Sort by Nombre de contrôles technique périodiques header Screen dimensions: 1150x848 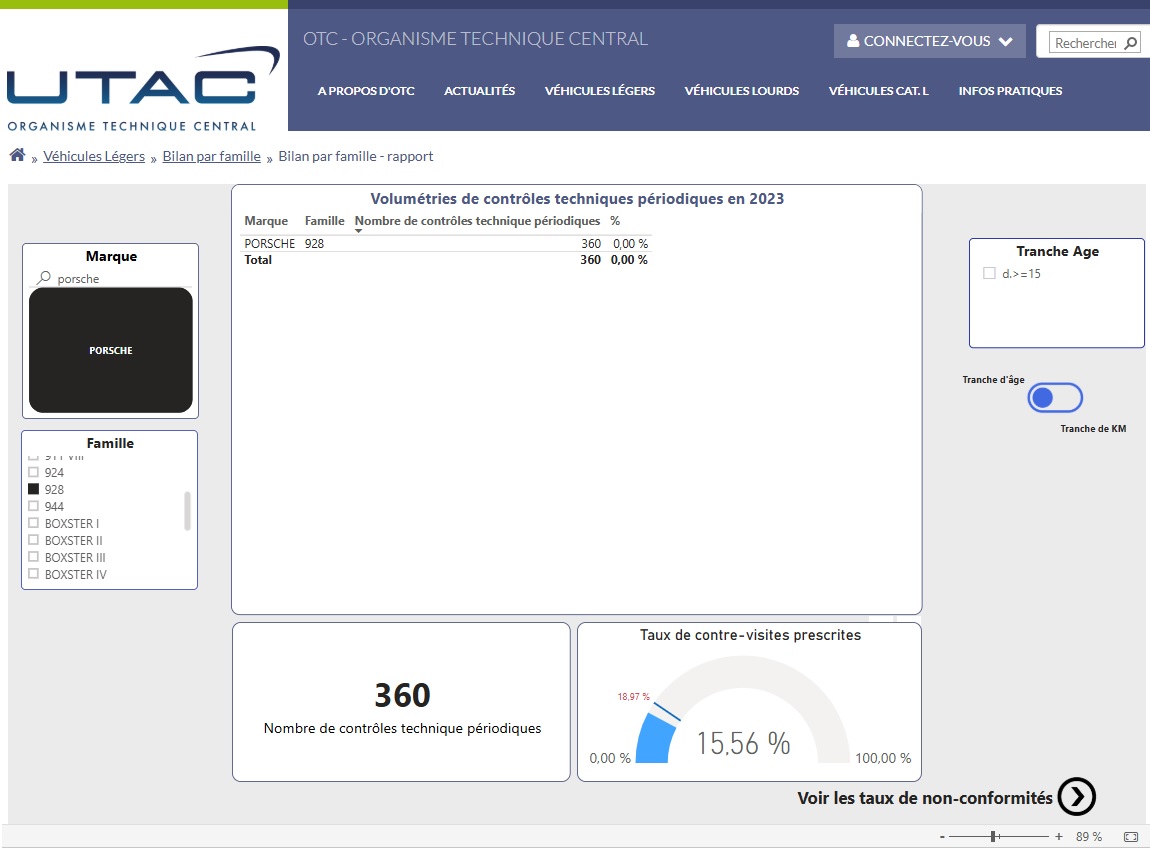(x=477, y=221)
